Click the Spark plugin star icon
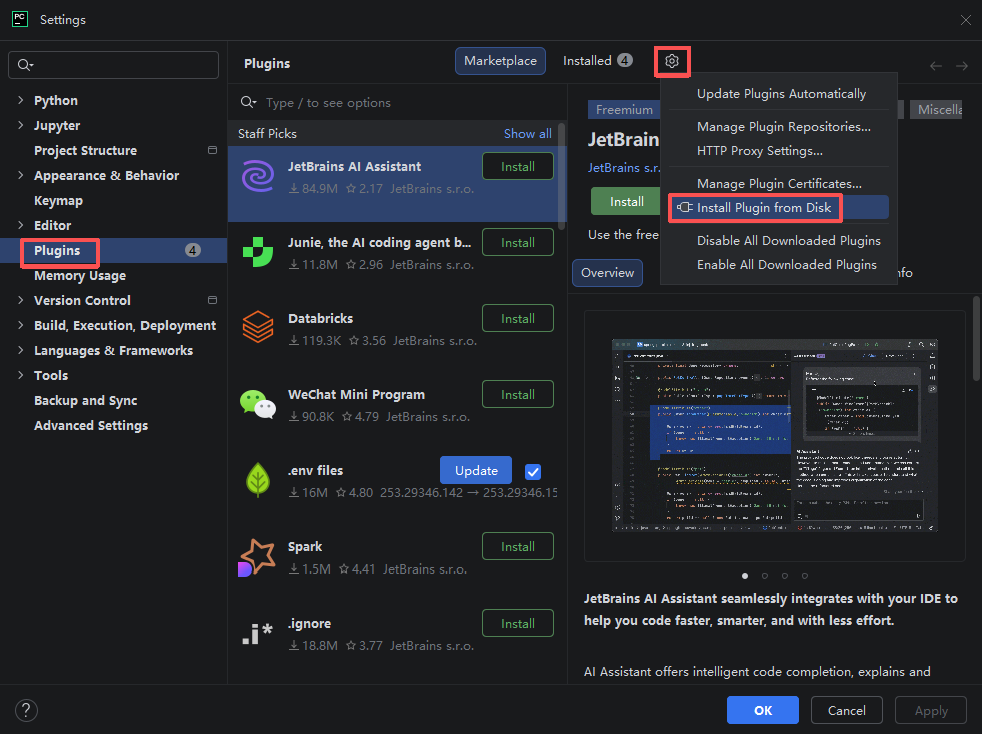The width and height of the screenshot is (982, 734). 257,557
